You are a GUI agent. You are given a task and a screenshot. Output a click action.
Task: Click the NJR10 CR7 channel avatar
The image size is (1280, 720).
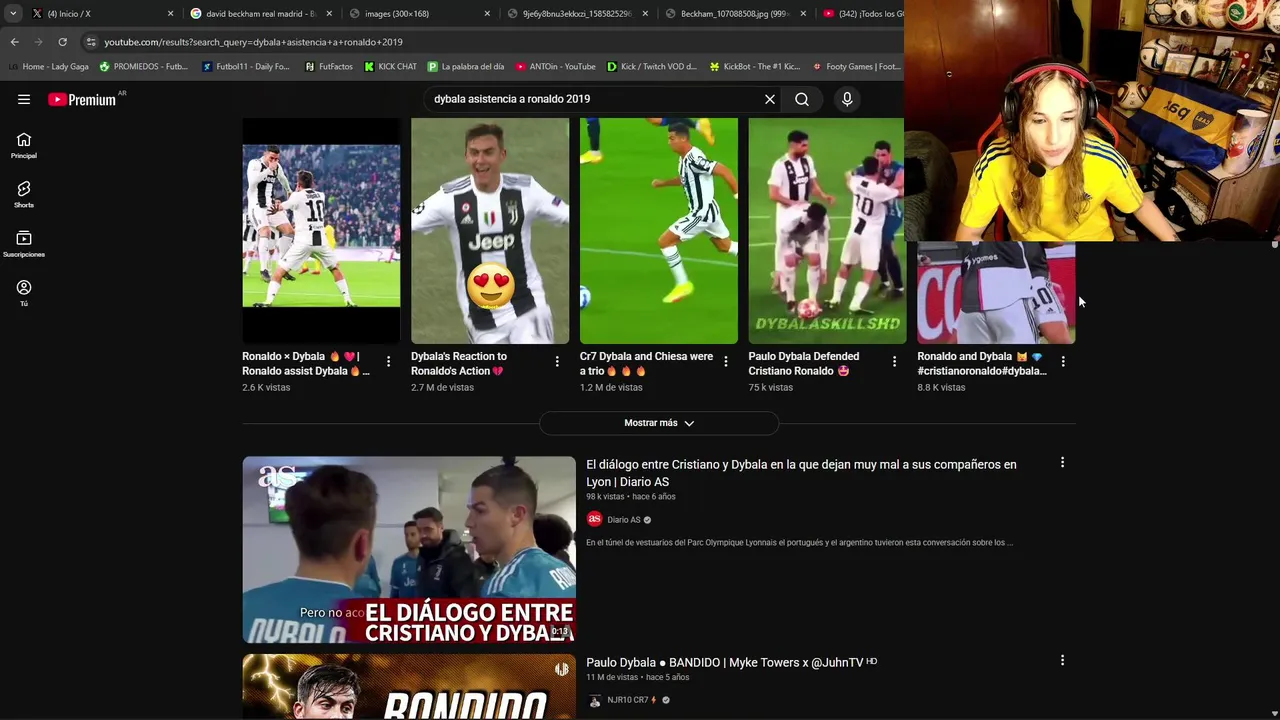pos(594,700)
